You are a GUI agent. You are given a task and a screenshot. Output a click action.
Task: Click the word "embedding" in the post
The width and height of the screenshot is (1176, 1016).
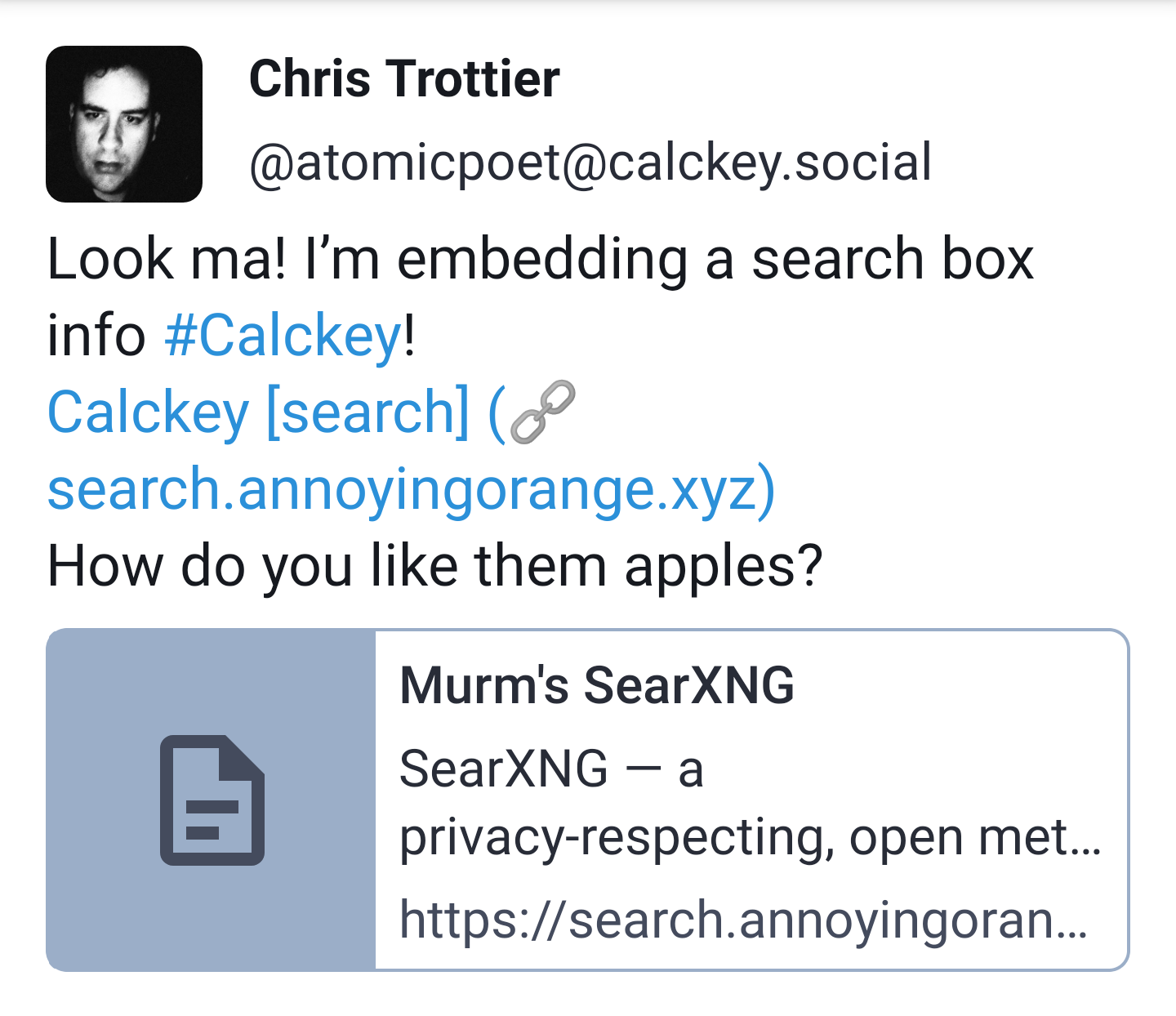(x=542, y=260)
